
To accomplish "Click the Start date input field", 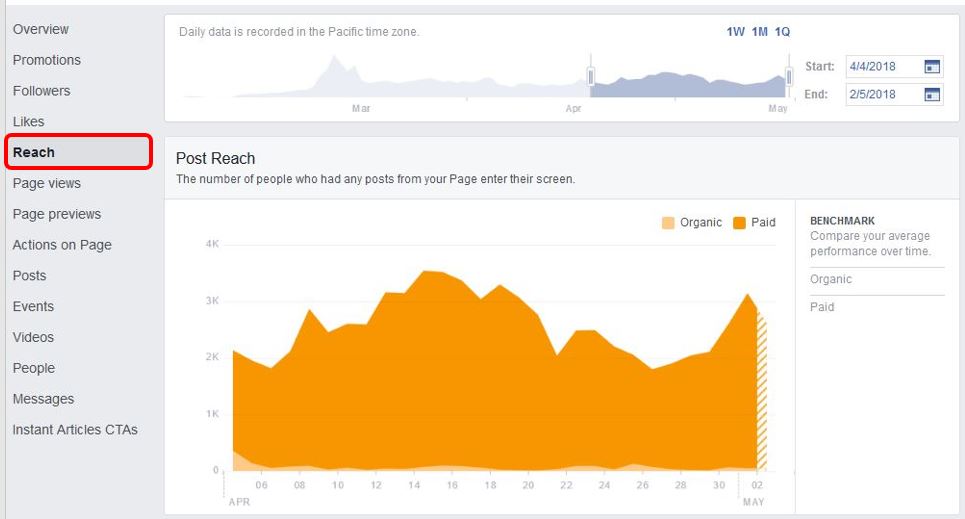I will [x=894, y=66].
